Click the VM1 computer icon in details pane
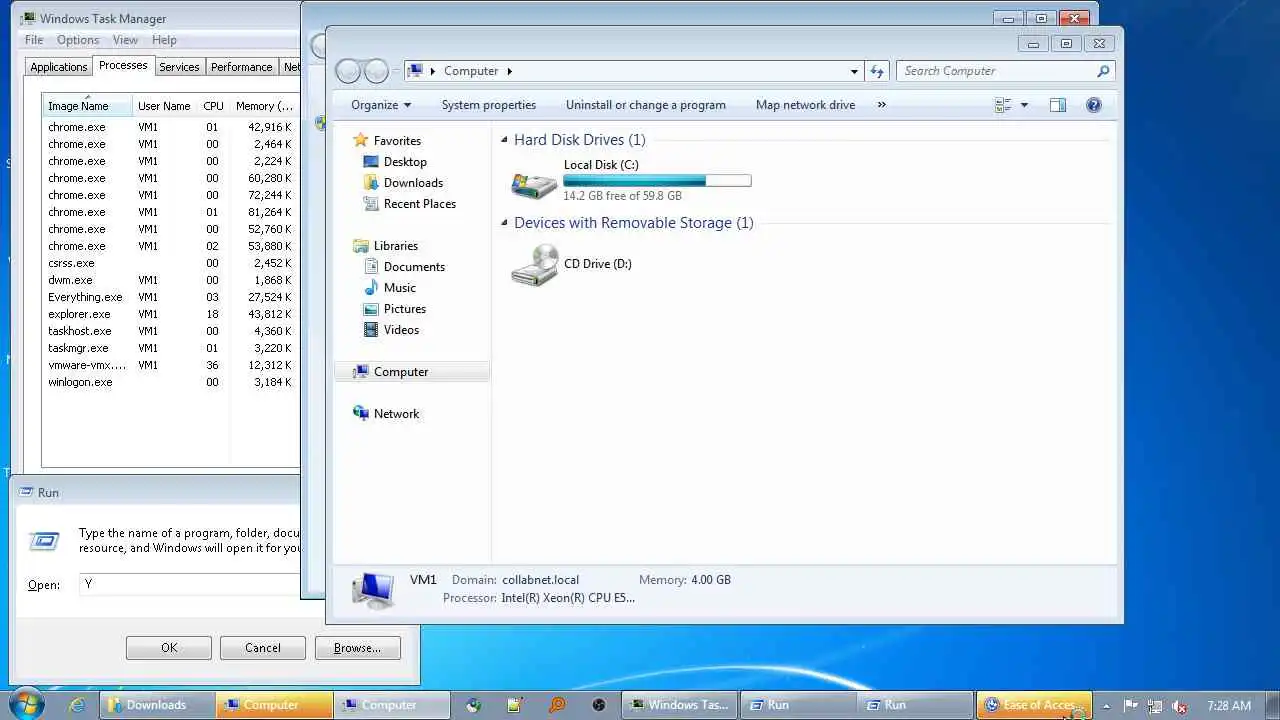This screenshot has width=1280, height=720. 373,591
